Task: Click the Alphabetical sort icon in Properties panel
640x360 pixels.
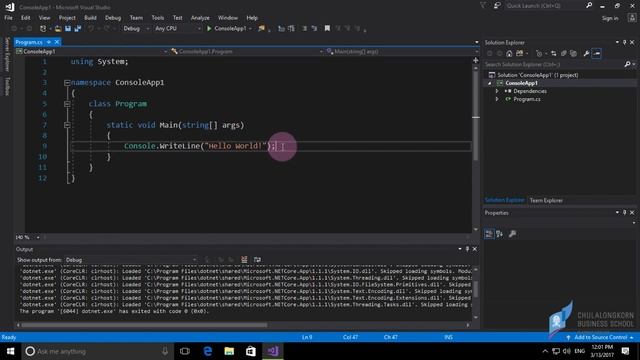Action: pos(499,234)
